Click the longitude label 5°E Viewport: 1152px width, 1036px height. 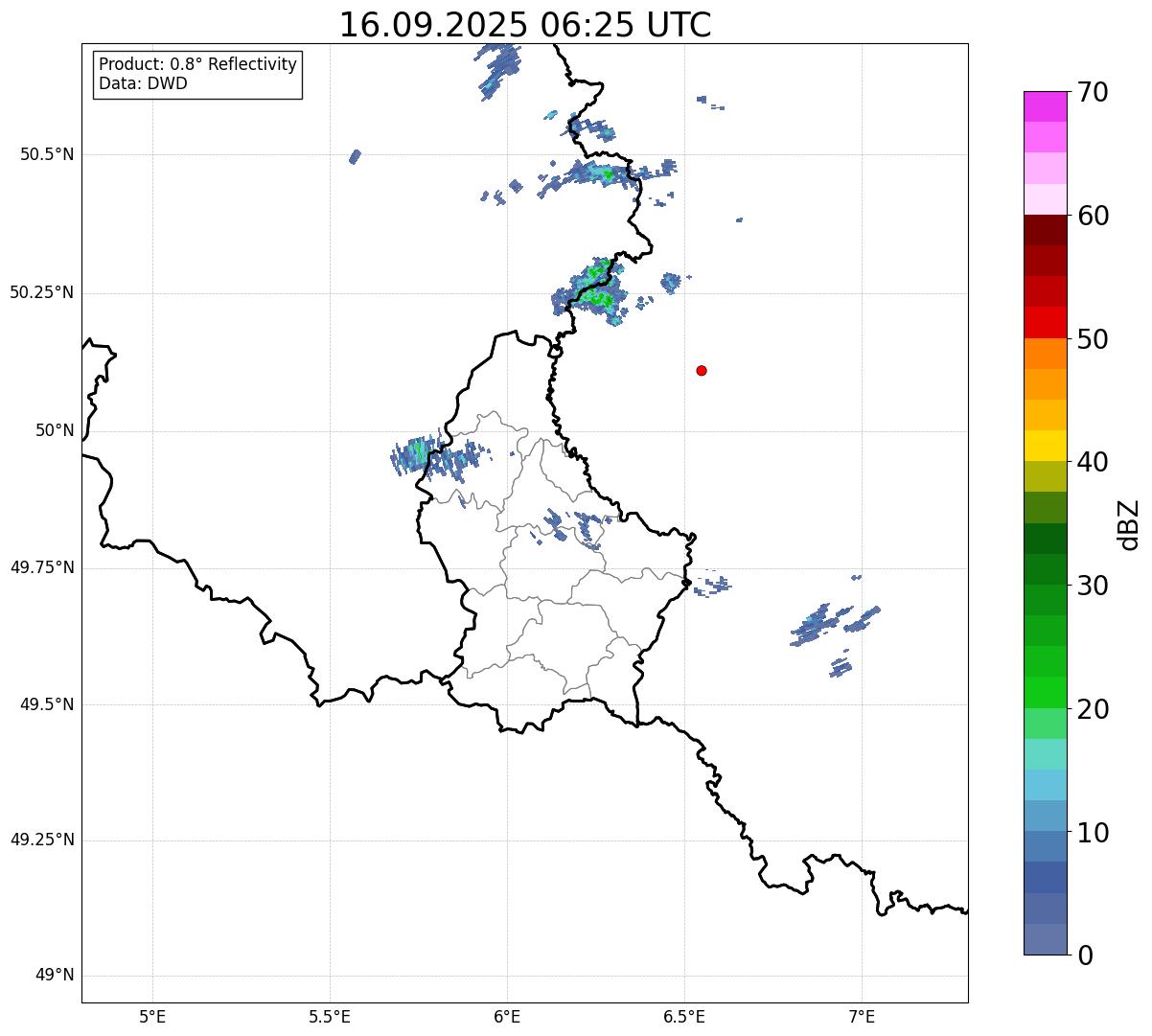[152, 1016]
